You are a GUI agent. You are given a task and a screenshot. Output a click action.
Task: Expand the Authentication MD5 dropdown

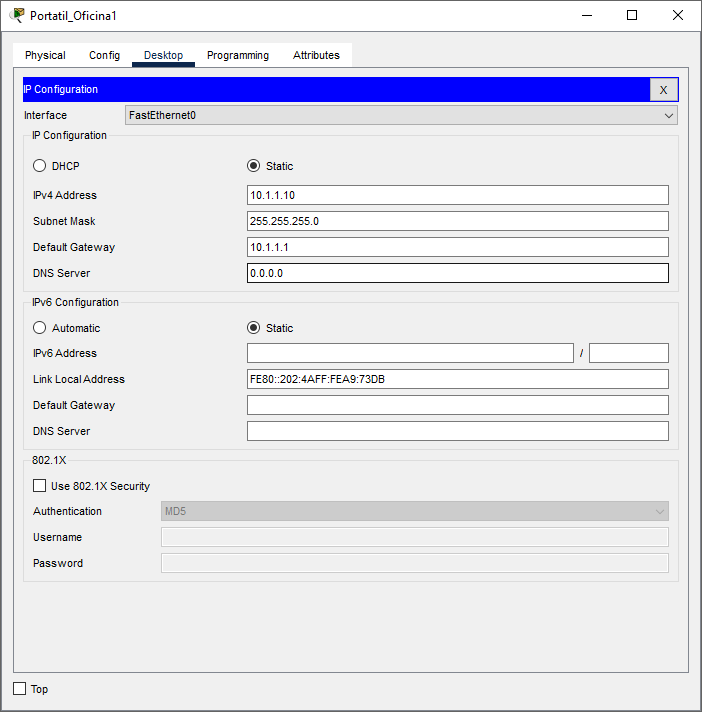414,511
